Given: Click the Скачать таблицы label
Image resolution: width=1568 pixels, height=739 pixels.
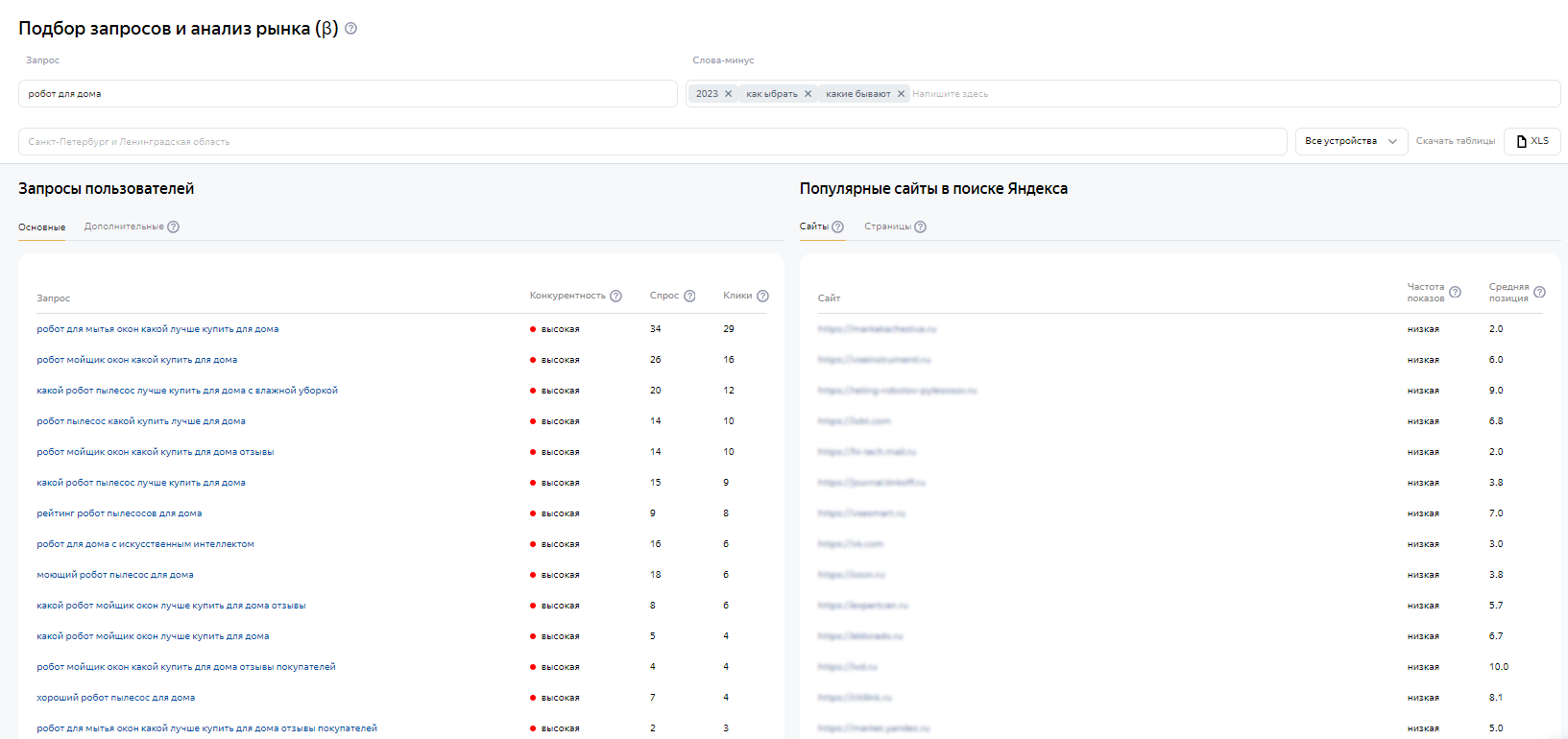Looking at the screenshot, I should pos(1456,141).
